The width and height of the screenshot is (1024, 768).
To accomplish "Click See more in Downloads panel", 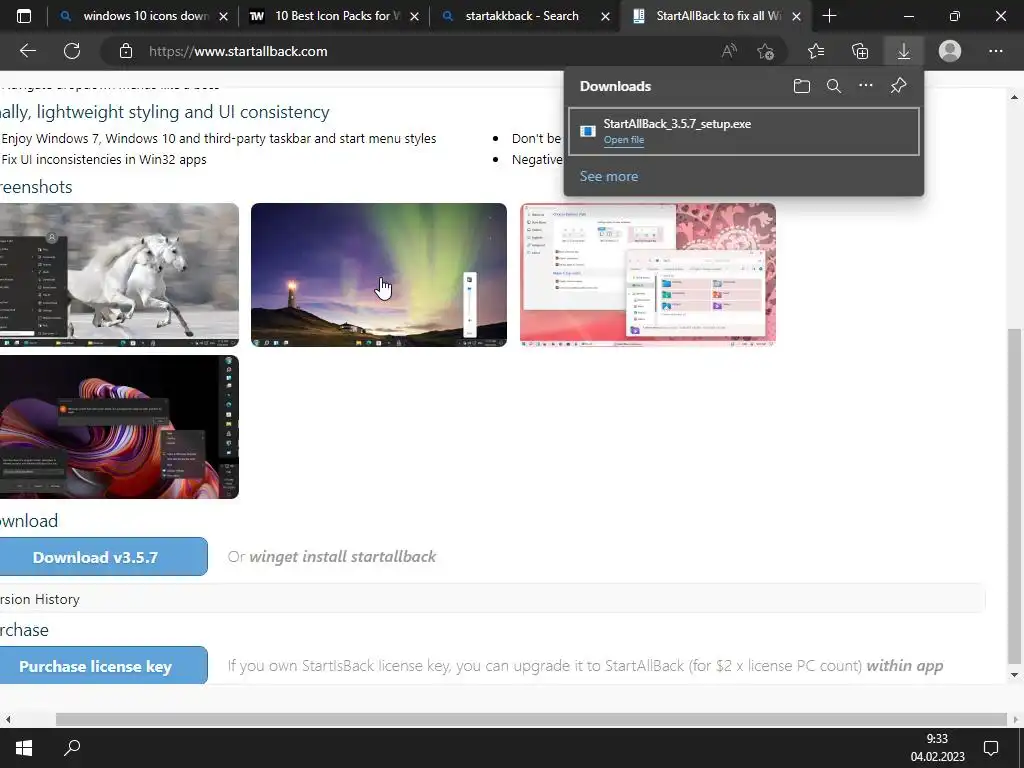I will 609,176.
